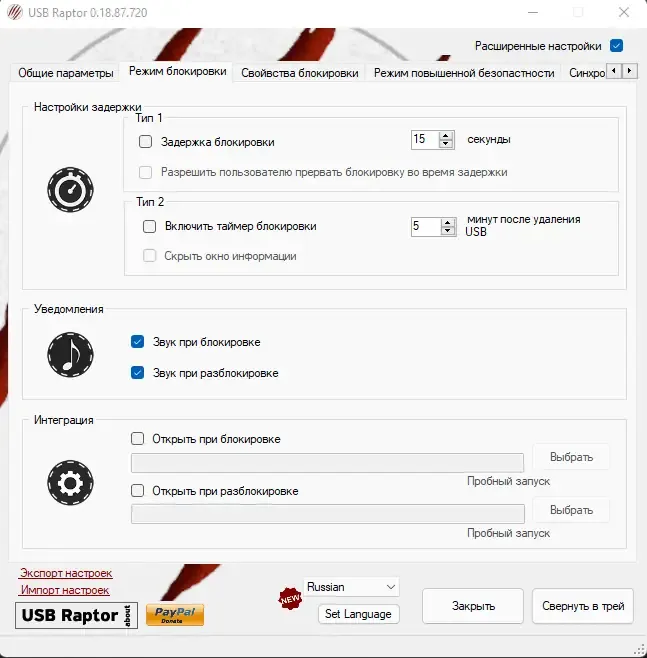The image size is (647, 658).
Task: Click the gear integration icon
Action: 70,483
